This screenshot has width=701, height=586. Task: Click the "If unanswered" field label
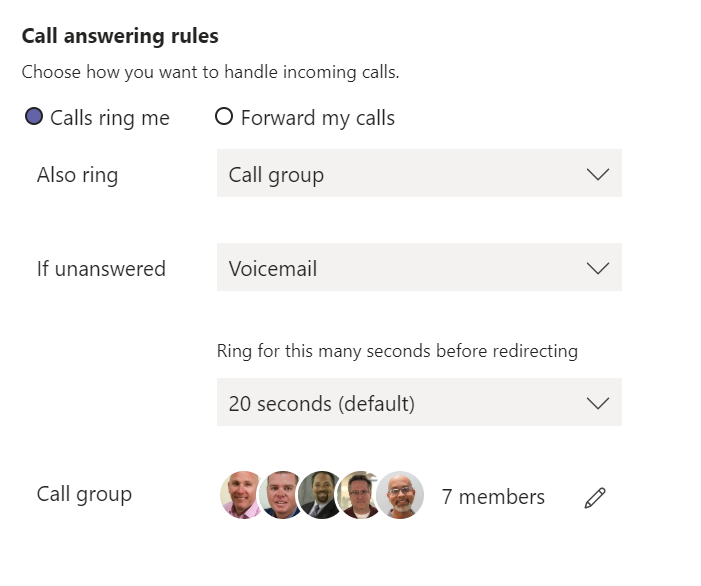pos(101,269)
